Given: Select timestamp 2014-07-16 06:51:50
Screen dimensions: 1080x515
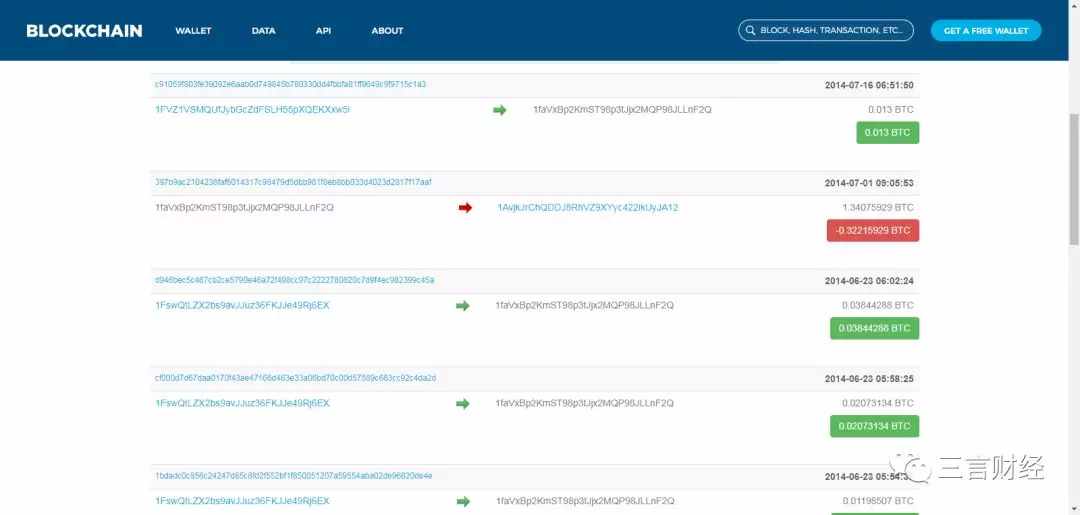Looking at the screenshot, I should click(869, 85).
